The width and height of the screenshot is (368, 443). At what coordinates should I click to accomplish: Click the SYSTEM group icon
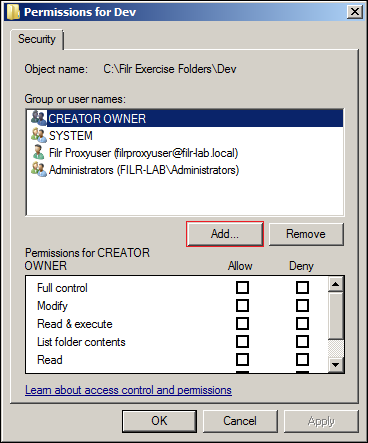pyautogui.click(x=39, y=135)
